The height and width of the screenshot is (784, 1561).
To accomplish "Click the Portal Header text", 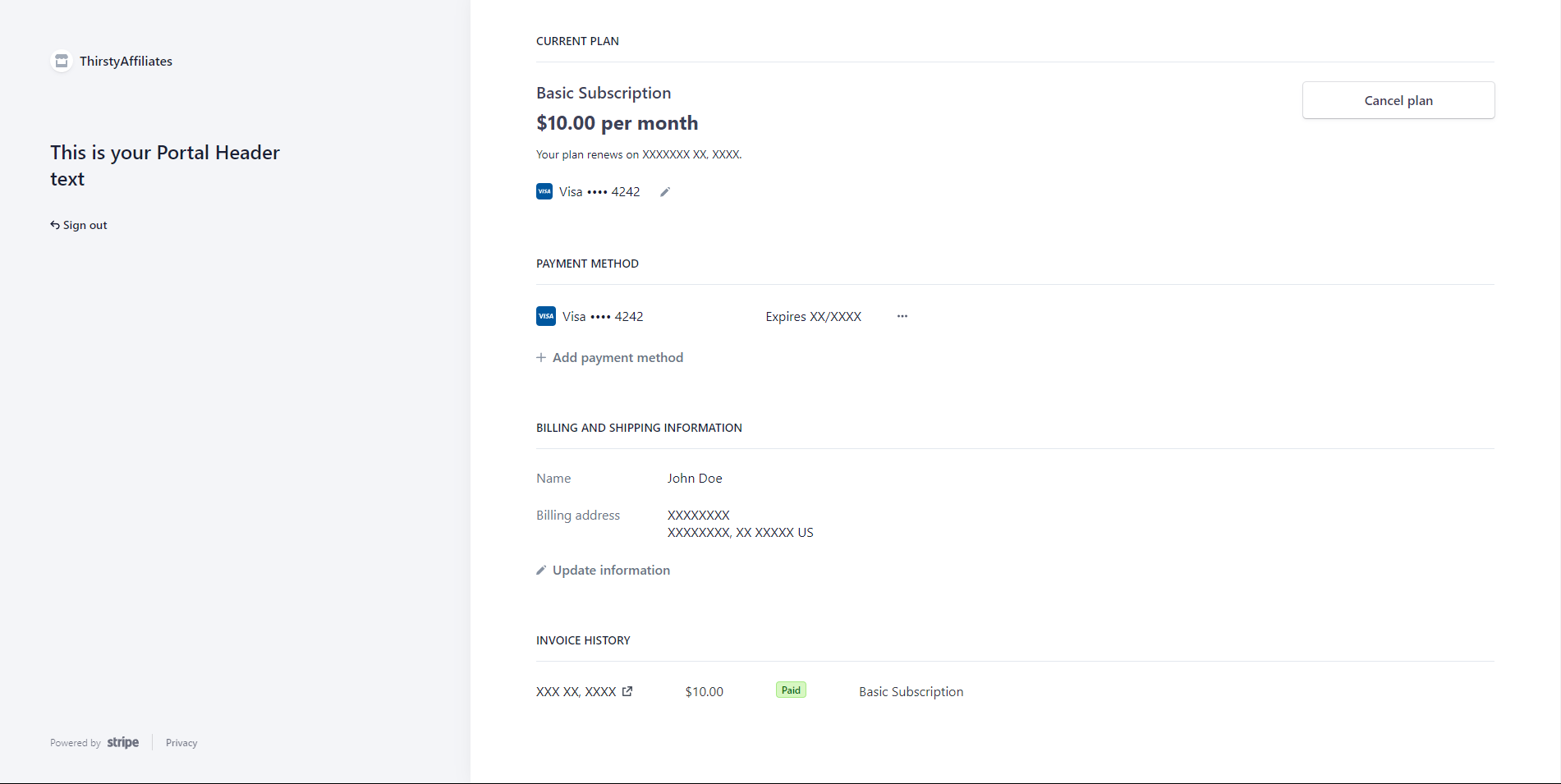I will (x=165, y=166).
